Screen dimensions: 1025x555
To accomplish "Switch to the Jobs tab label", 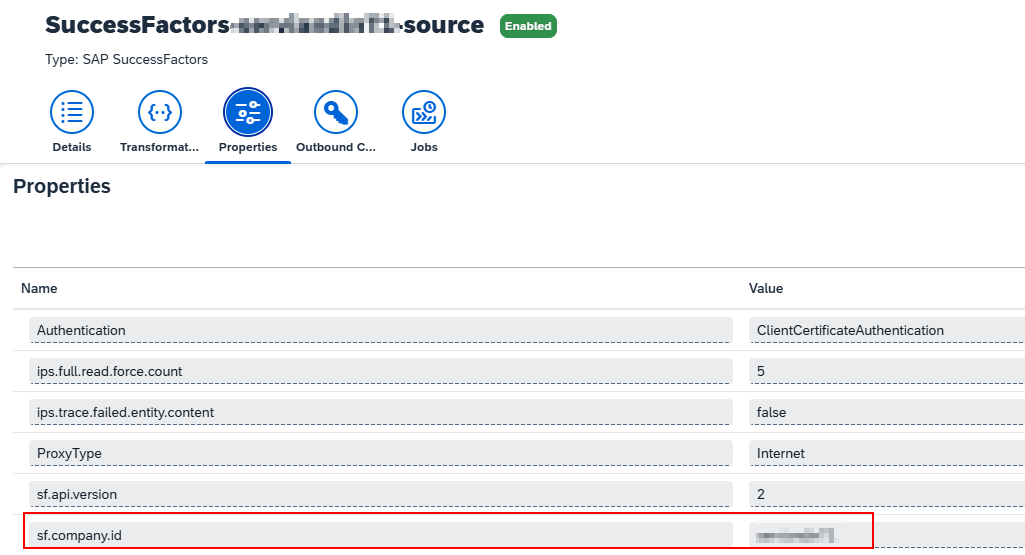I will 424,147.
